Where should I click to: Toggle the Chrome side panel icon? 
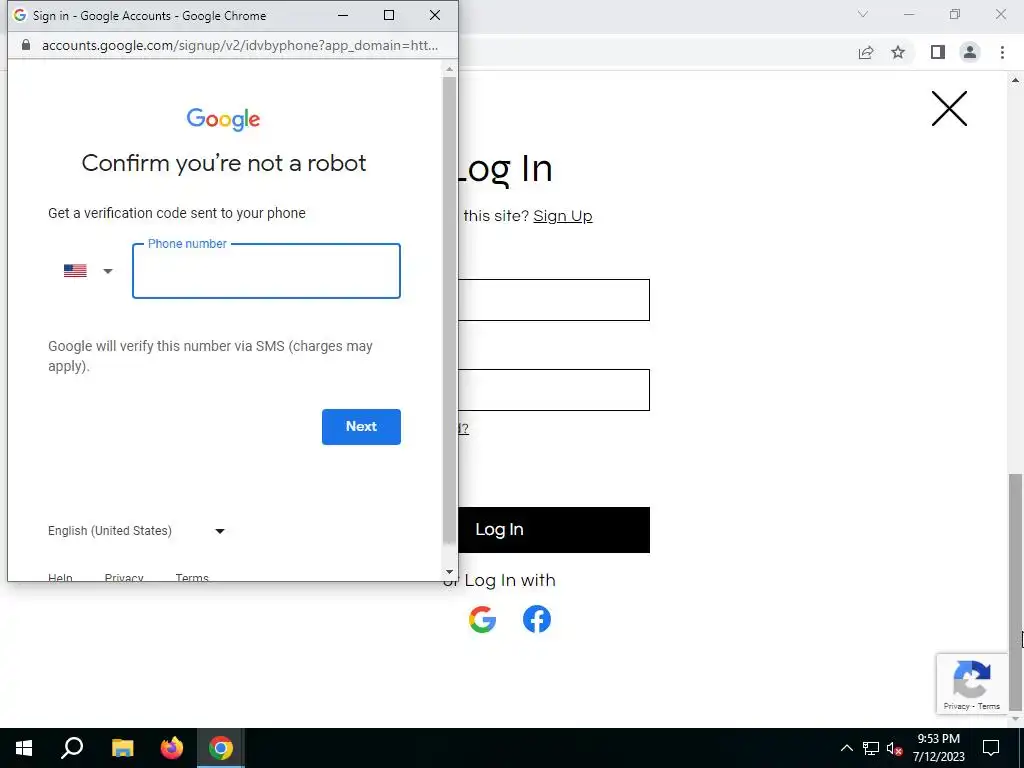pyautogui.click(x=938, y=52)
